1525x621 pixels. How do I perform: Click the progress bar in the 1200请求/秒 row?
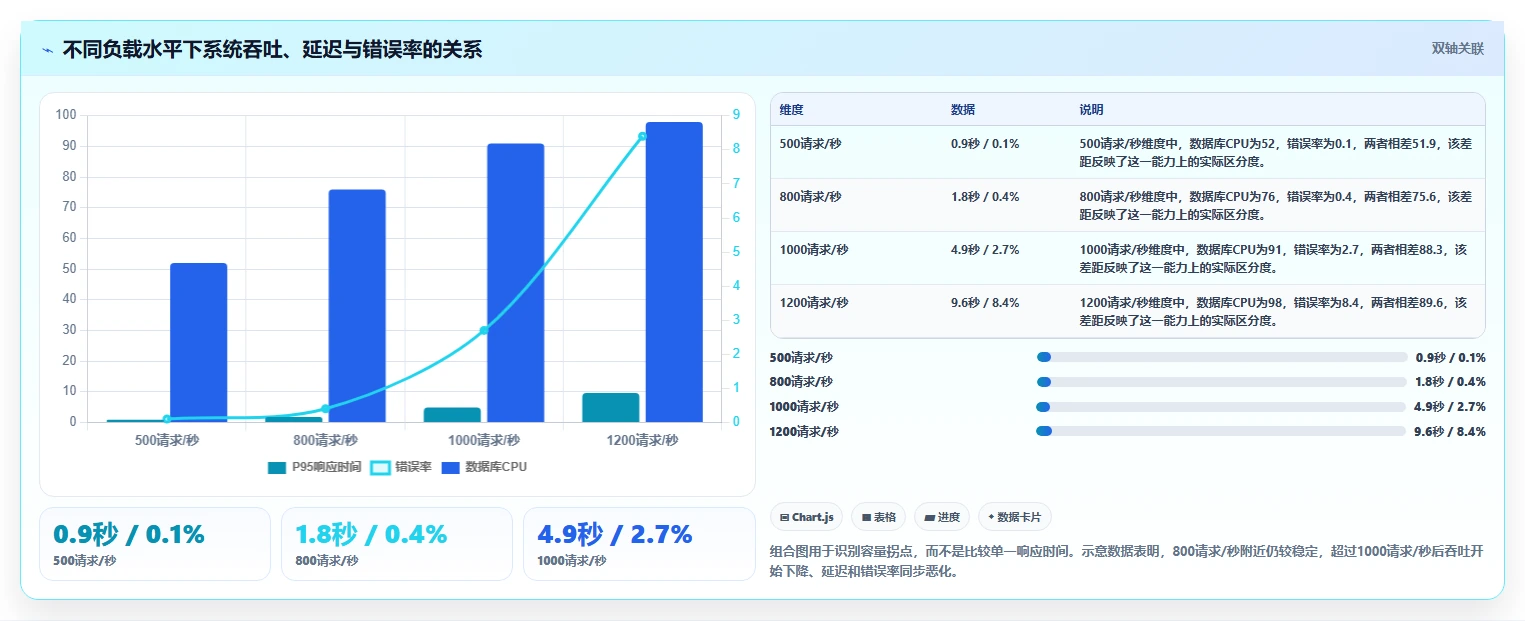coord(1222,431)
